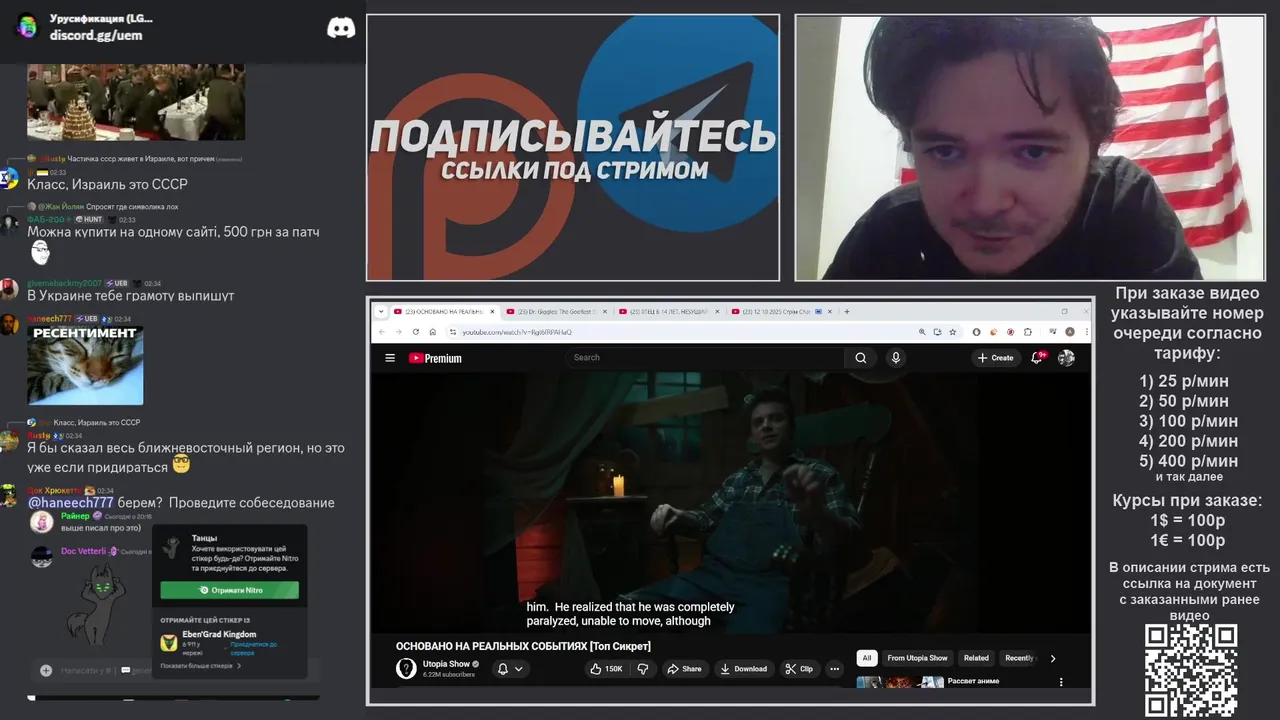Open the Utopia Show channel avatar
This screenshot has height=720, width=1280.
point(406,669)
